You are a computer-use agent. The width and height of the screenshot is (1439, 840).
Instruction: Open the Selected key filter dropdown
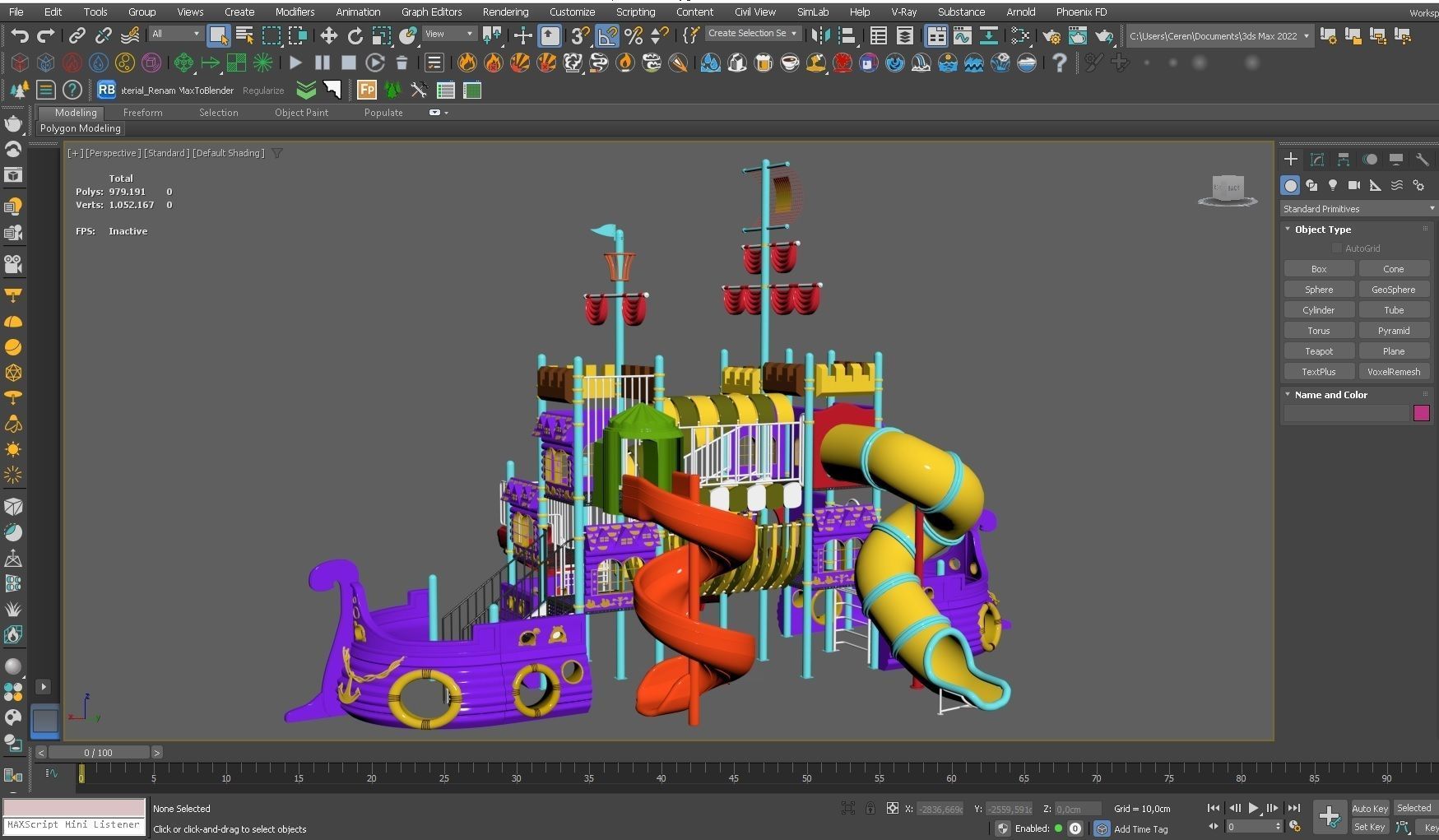(1415, 809)
